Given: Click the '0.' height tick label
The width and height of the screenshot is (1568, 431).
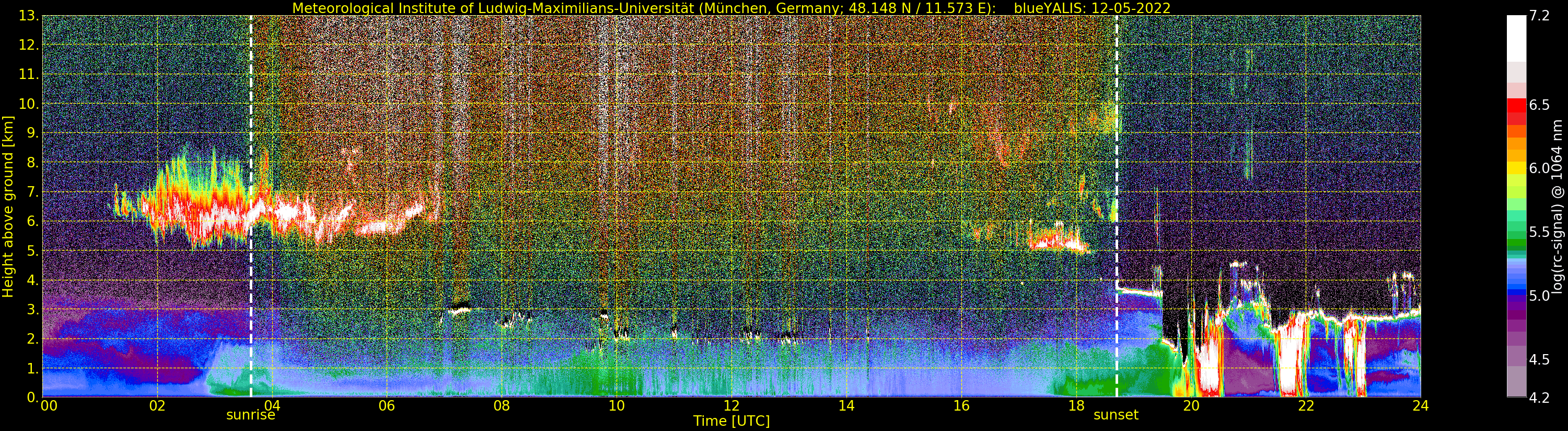Looking at the screenshot, I should click(33, 398).
